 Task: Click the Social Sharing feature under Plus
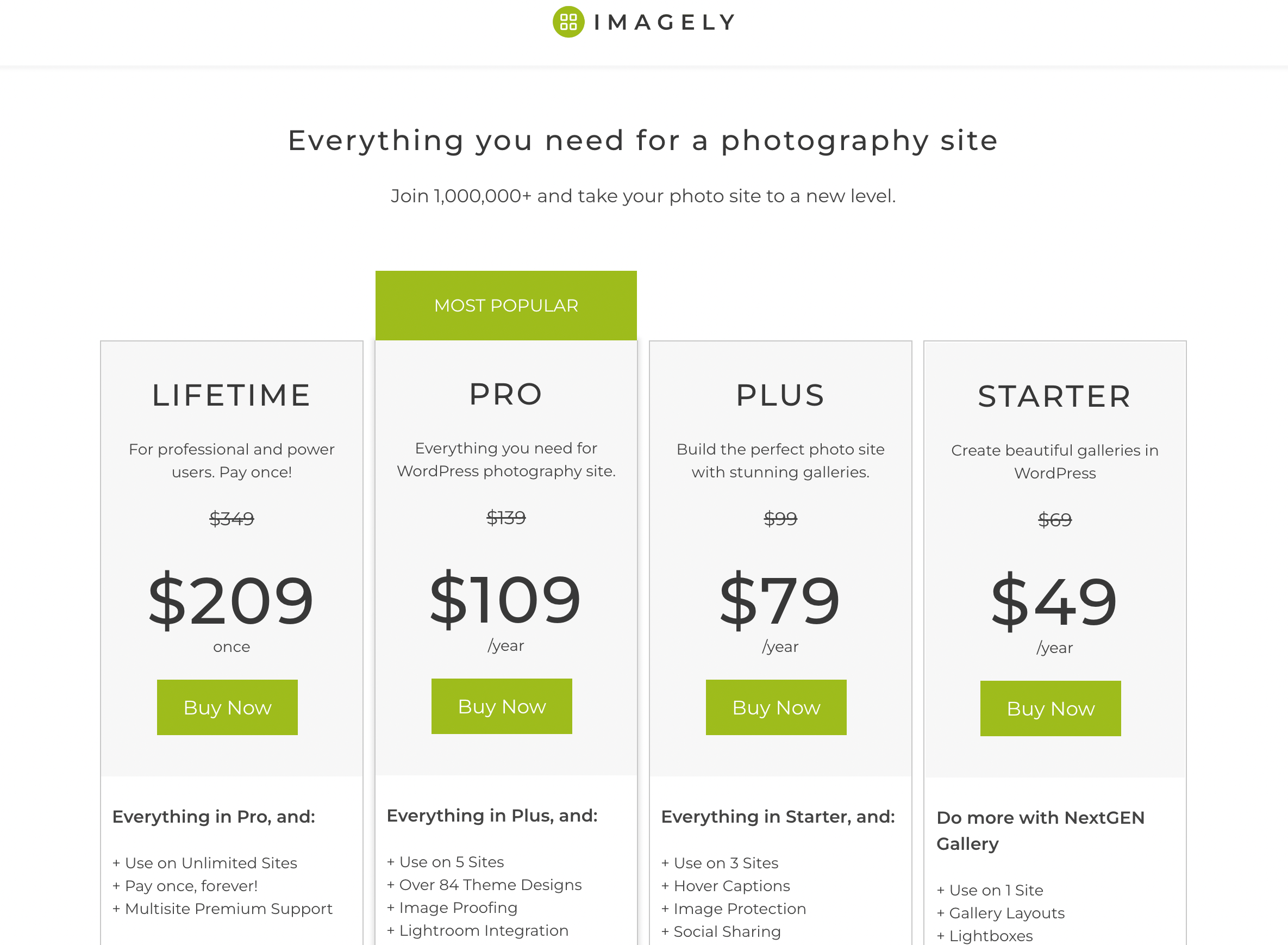click(x=721, y=931)
